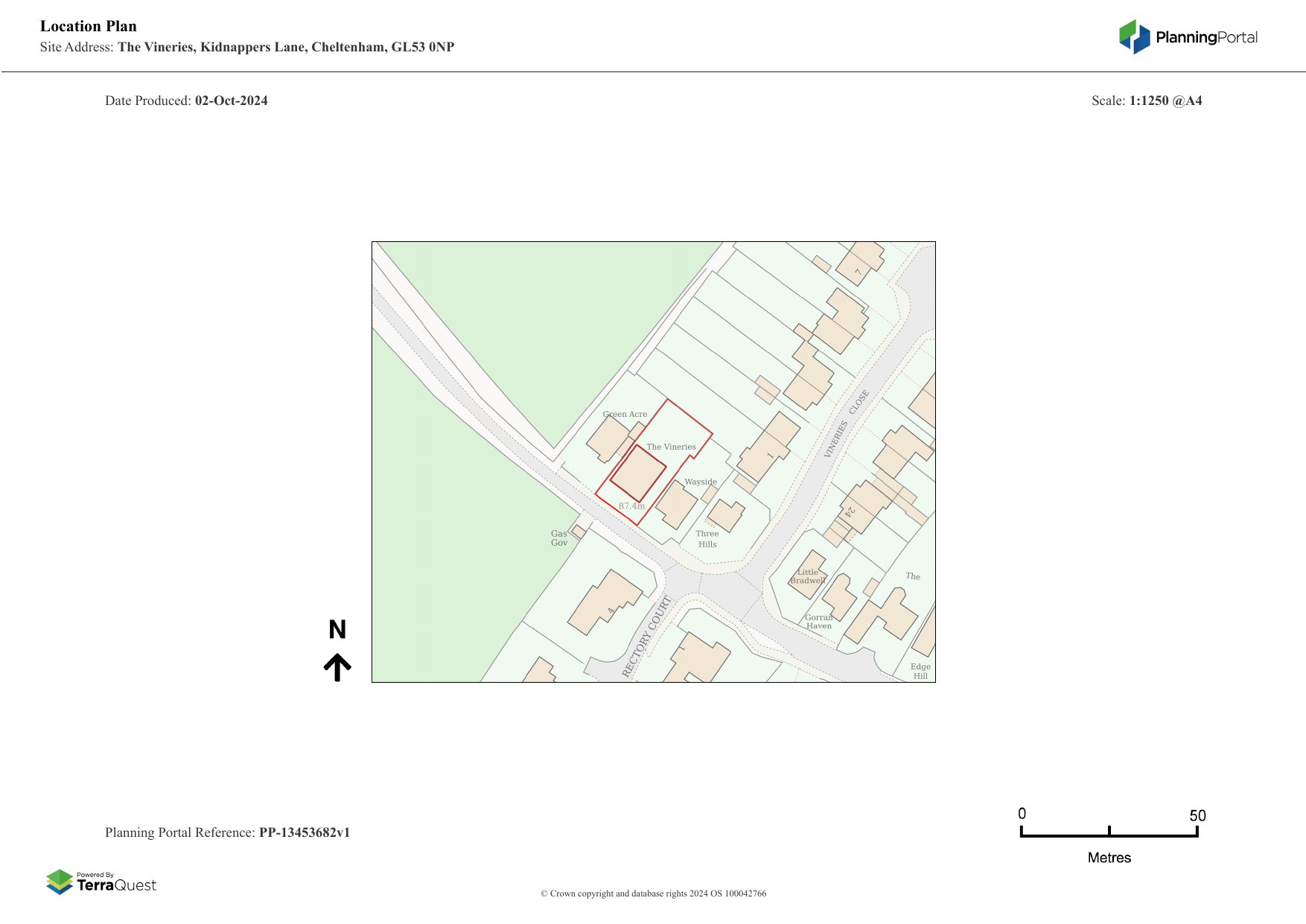Click The Vineries map label
The image size is (1306, 924).
click(671, 447)
